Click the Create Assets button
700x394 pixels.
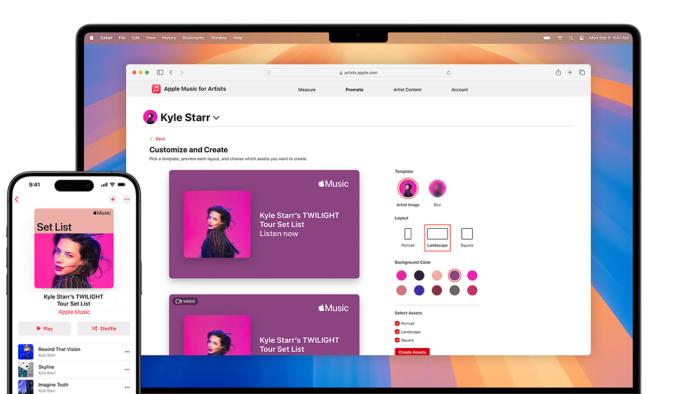click(412, 352)
